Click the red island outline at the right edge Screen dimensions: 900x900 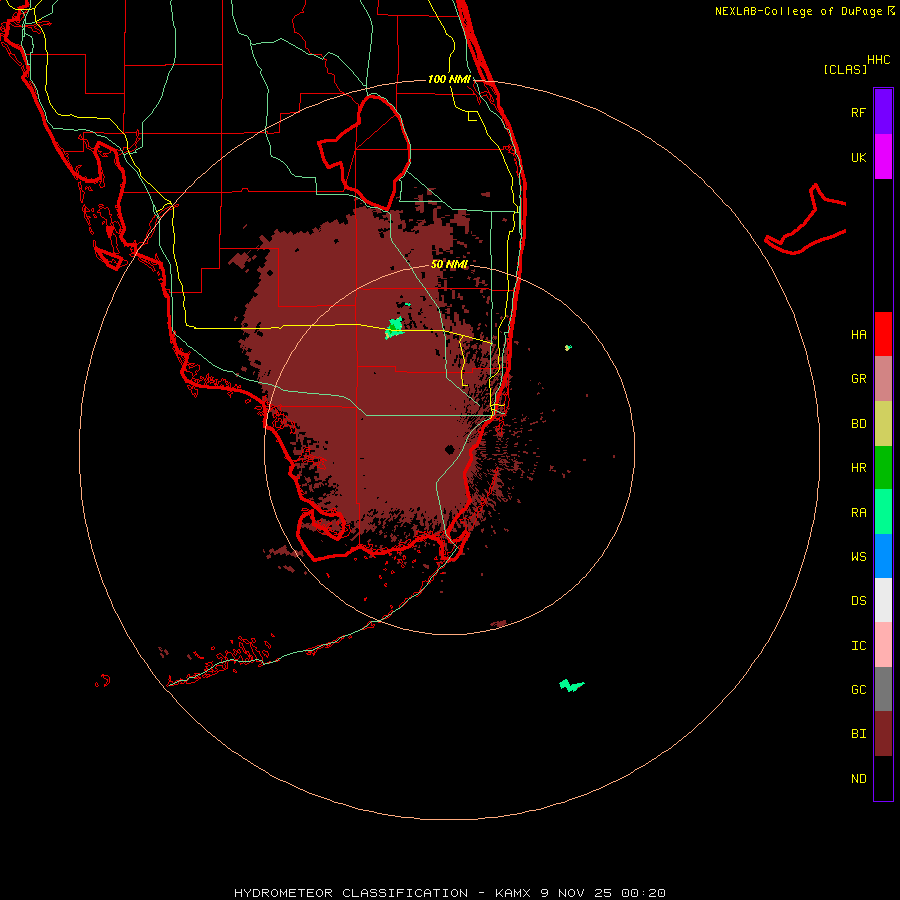pos(805,221)
